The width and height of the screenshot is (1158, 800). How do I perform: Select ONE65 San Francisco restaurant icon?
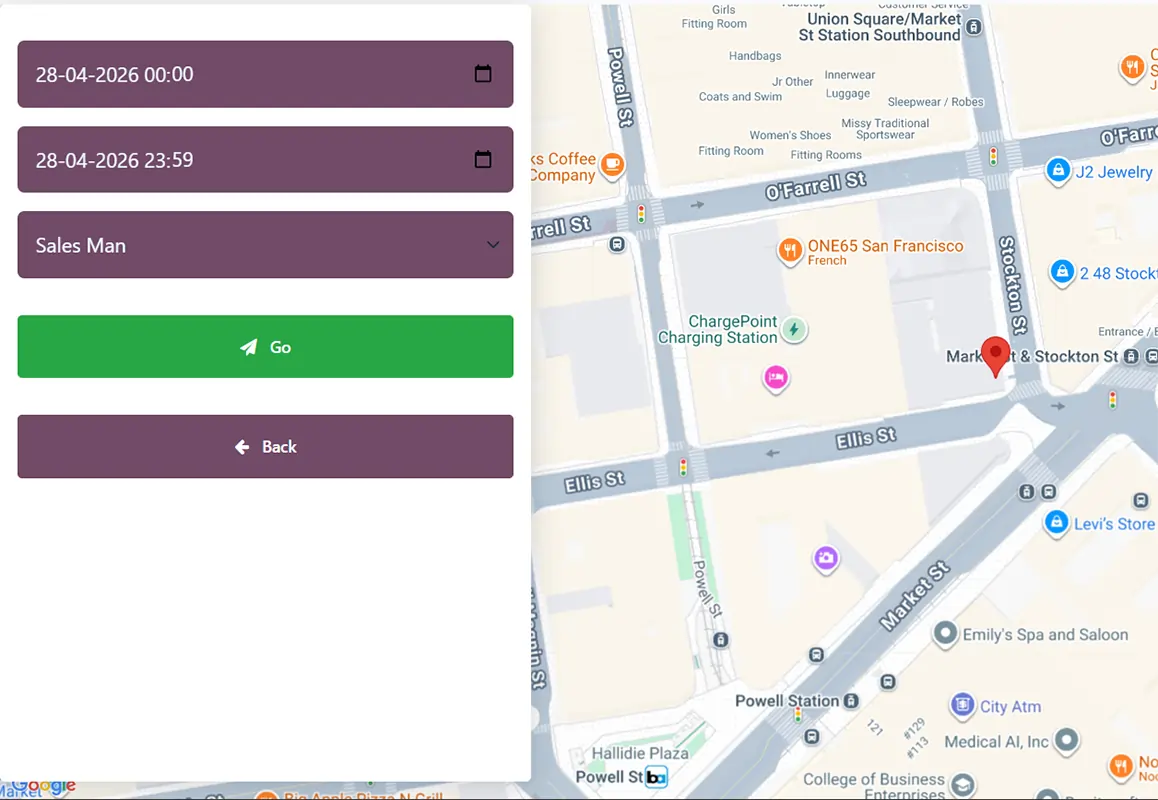click(x=789, y=250)
